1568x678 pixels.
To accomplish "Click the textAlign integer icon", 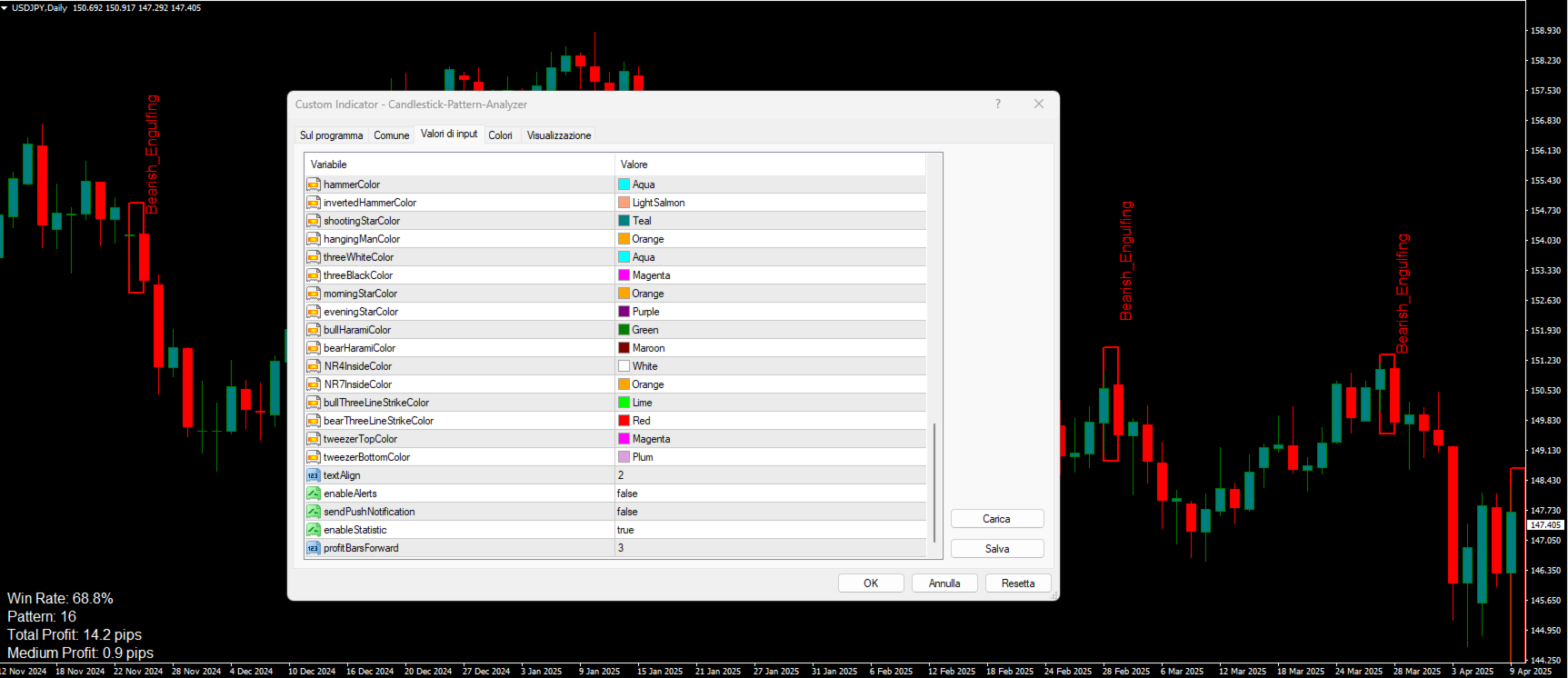I will tap(313, 475).
